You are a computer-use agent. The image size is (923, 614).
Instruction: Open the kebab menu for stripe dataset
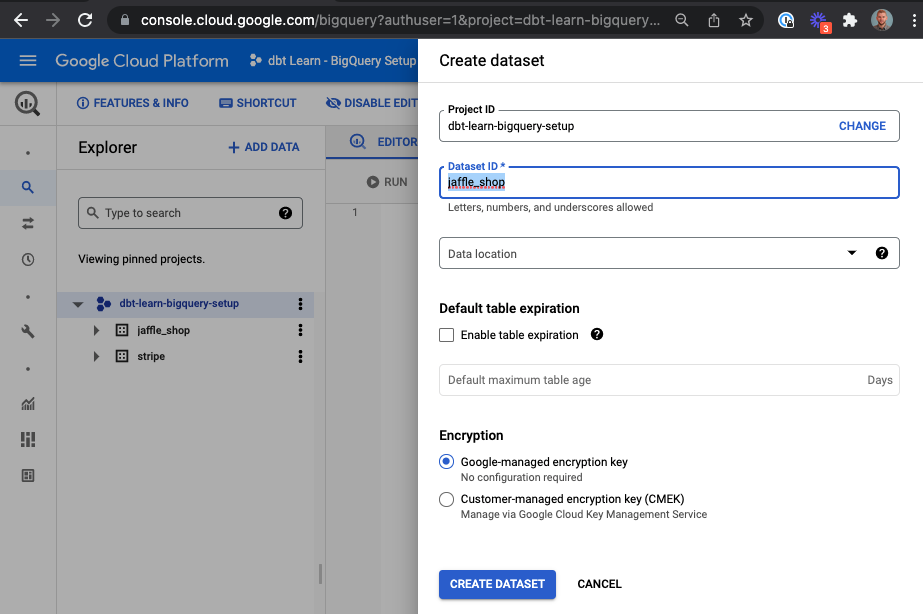300,355
